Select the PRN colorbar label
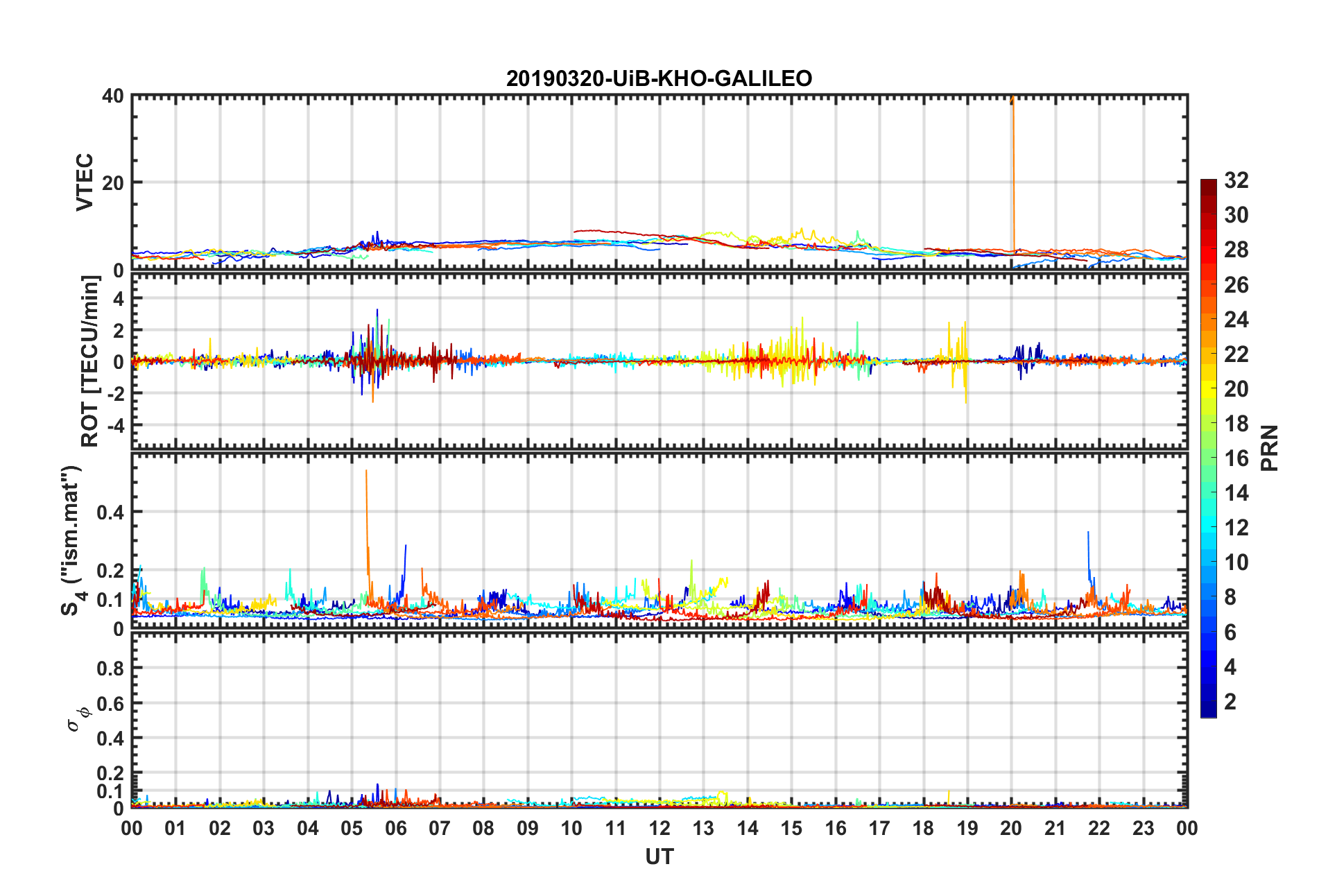The height and width of the screenshot is (896, 1319). click(1269, 448)
